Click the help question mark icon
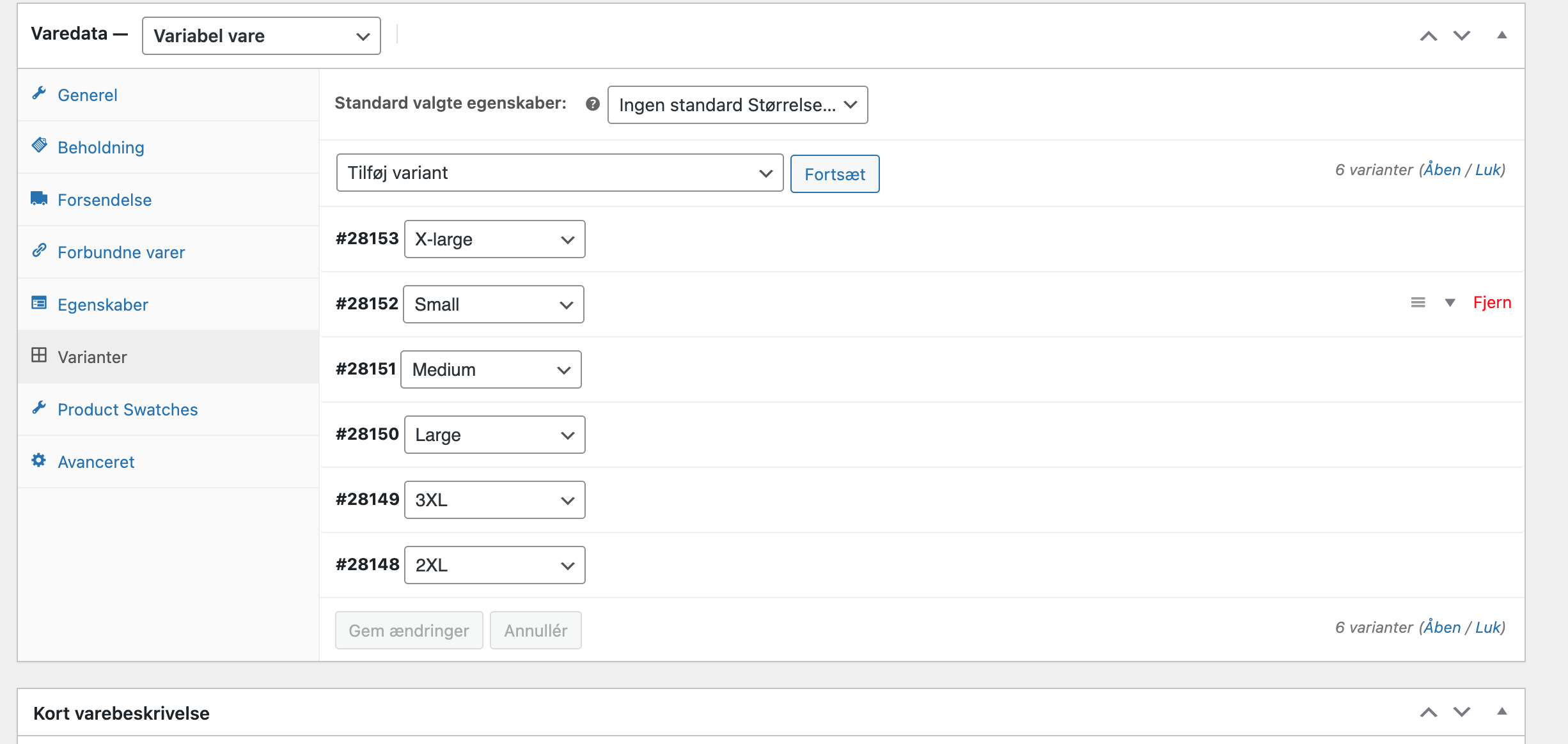The height and width of the screenshot is (744, 1568). pyautogui.click(x=593, y=104)
